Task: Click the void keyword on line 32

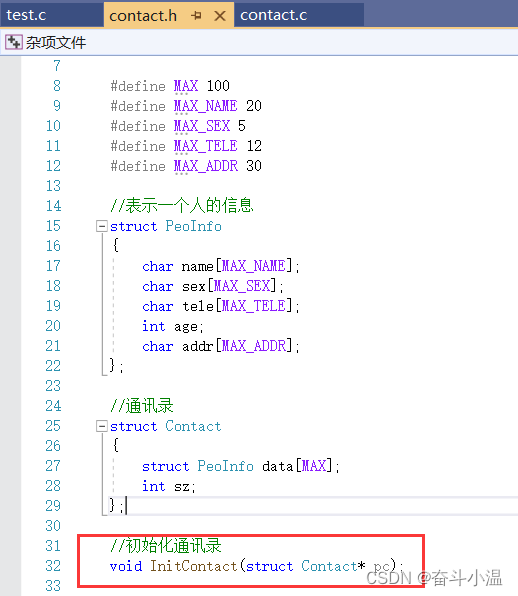Action: [x=126, y=566]
